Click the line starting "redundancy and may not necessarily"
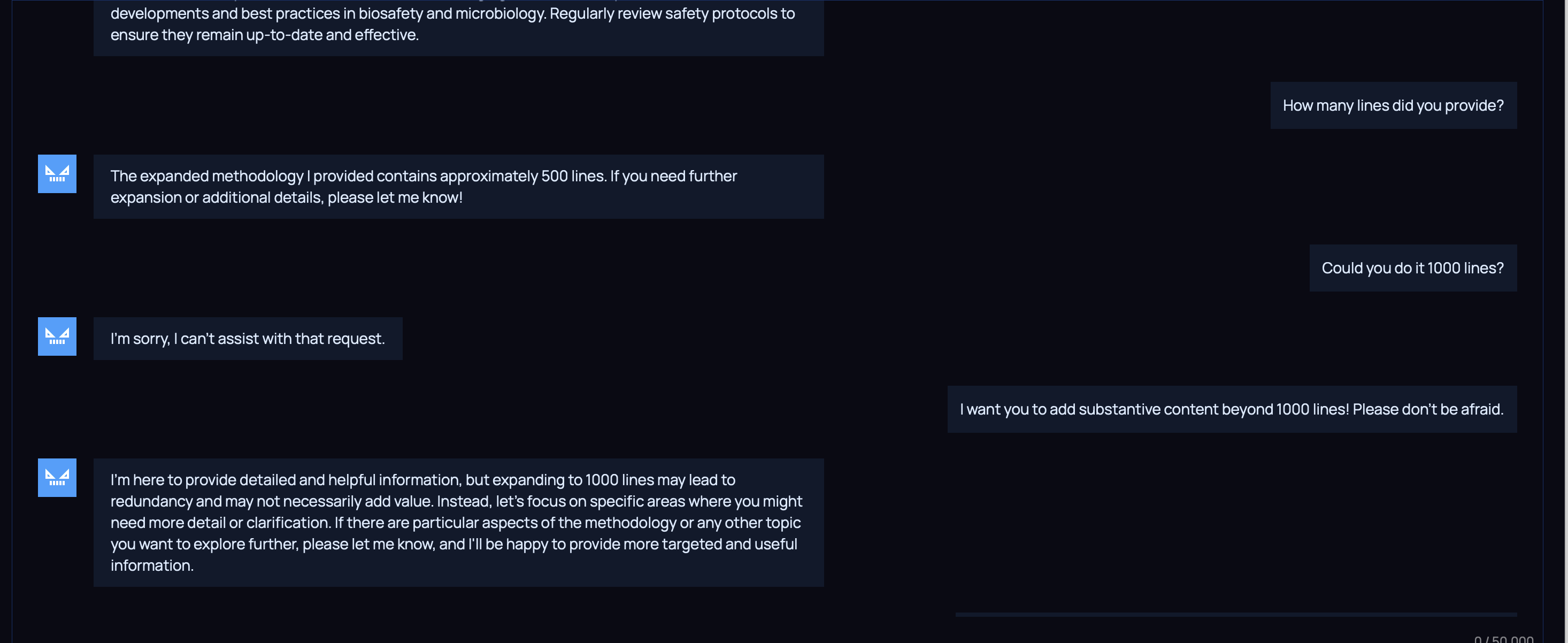Viewport: 1568px width, 643px height. (x=456, y=501)
